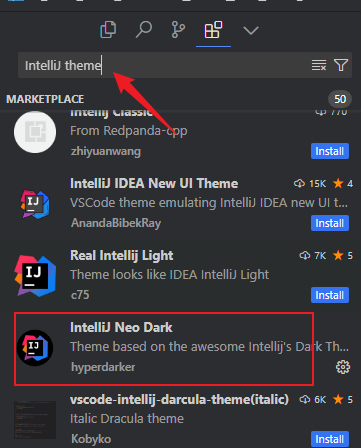Open the filter extensions funnel menu
The image size is (361, 448).
[x=341, y=65]
